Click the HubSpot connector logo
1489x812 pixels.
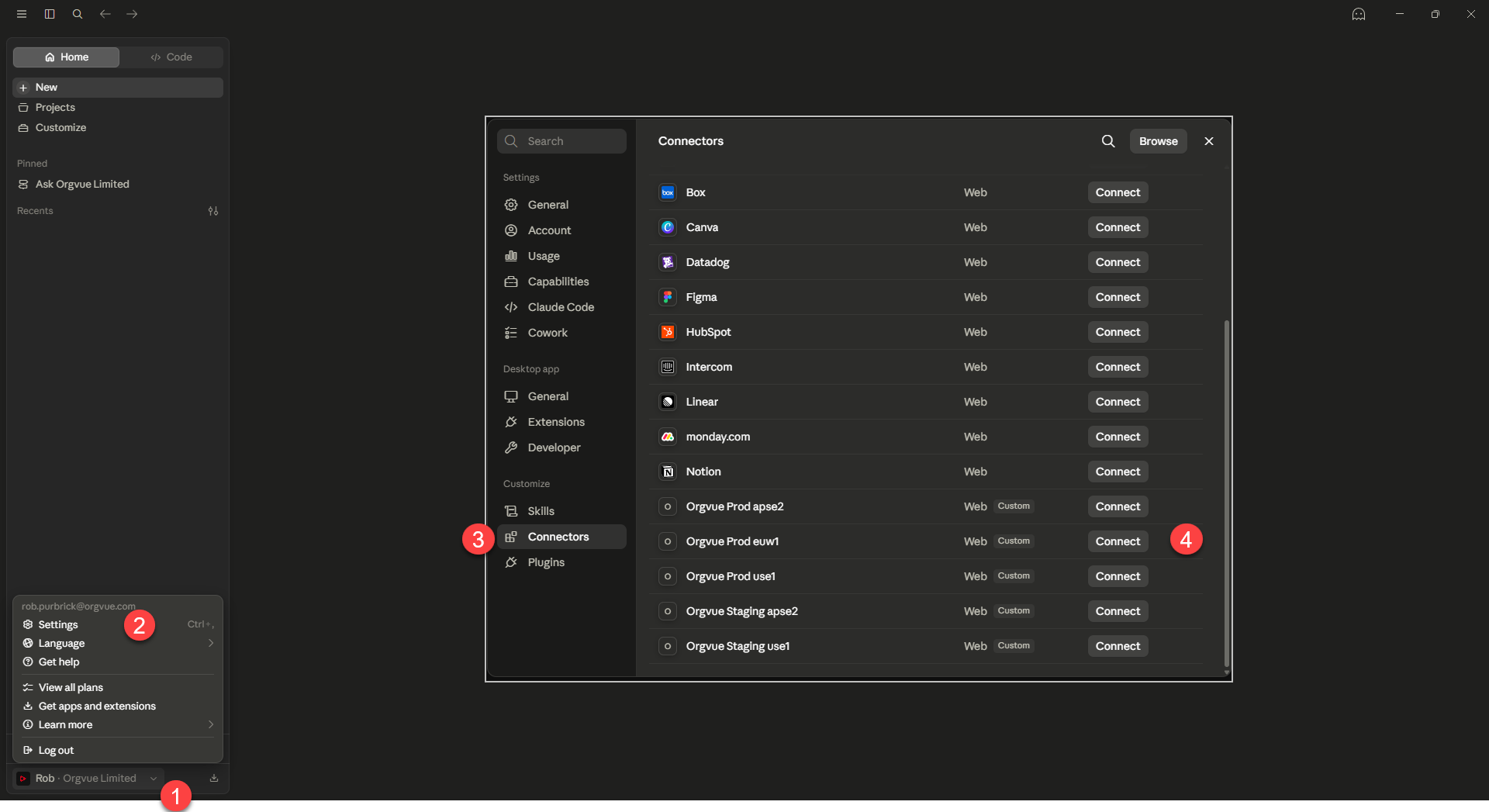tap(668, 332)
